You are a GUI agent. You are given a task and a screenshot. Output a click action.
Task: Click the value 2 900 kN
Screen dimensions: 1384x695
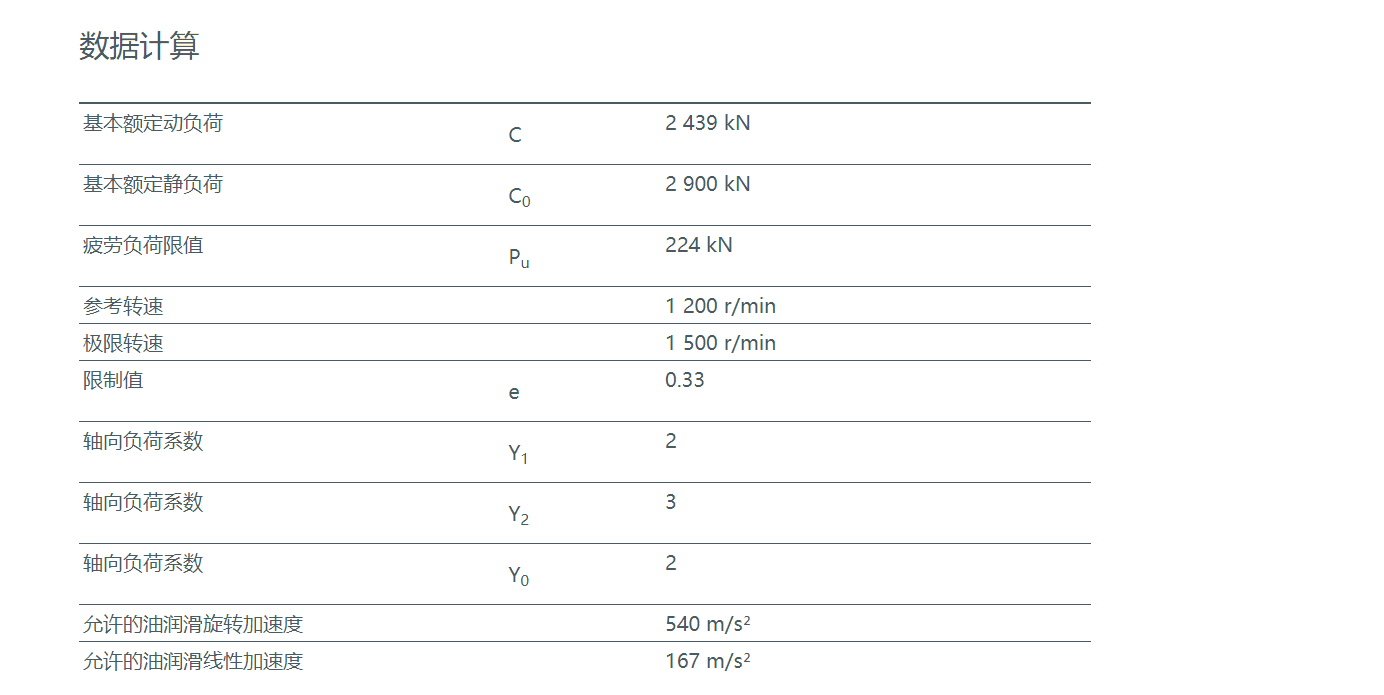pyautogui.click(x=707, y=184)
